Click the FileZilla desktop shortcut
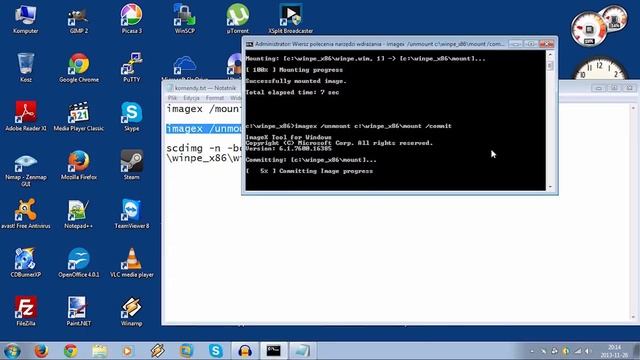 point(26,311)
